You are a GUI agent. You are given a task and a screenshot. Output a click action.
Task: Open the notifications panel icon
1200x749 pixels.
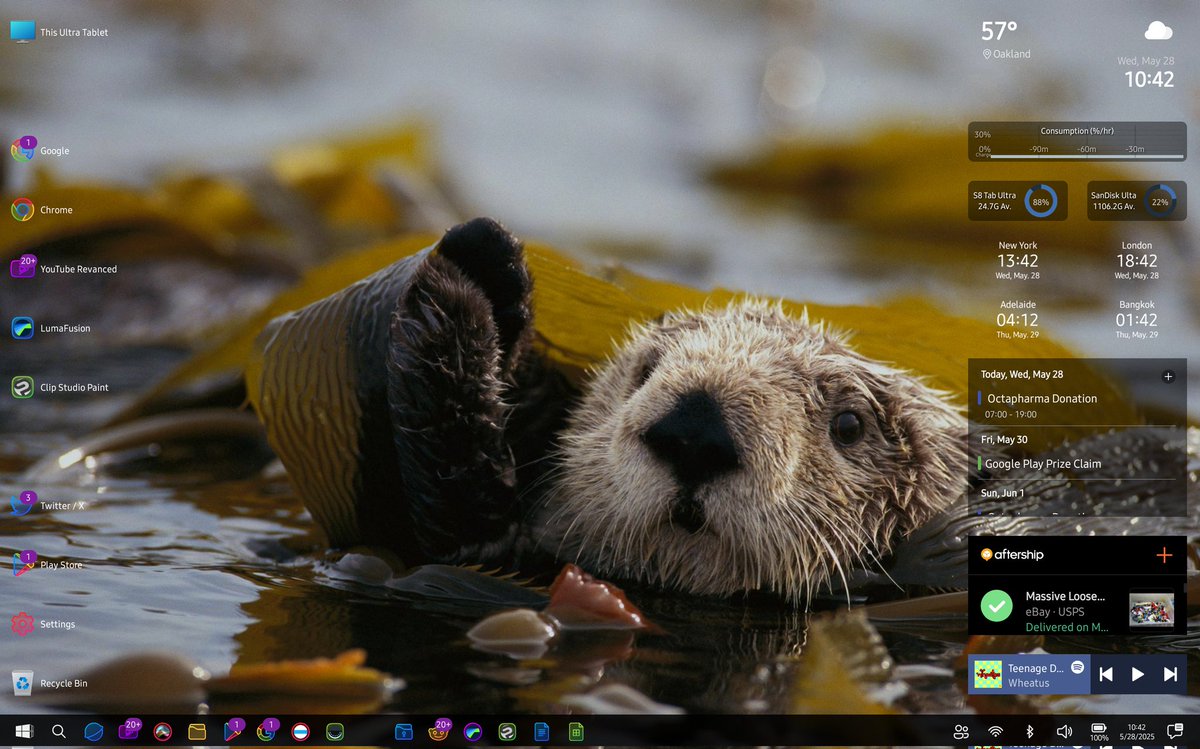[x=1175, y=732]
